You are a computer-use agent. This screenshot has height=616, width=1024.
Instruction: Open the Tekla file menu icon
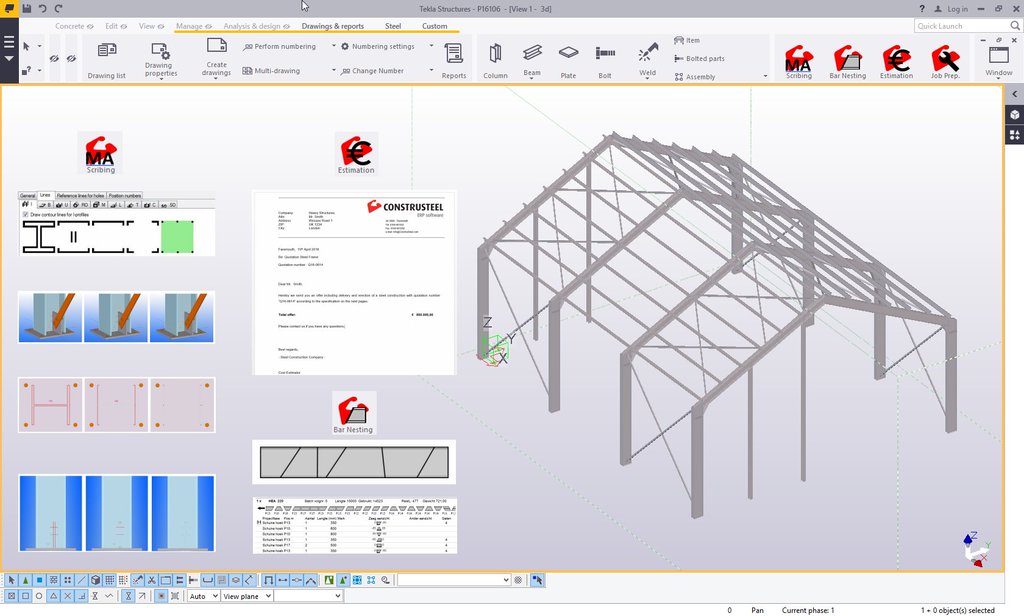coord(9,8)
